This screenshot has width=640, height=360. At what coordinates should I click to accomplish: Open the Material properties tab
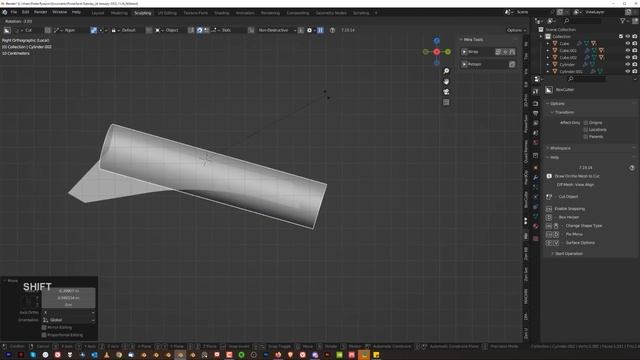click(x=536, y=226)
